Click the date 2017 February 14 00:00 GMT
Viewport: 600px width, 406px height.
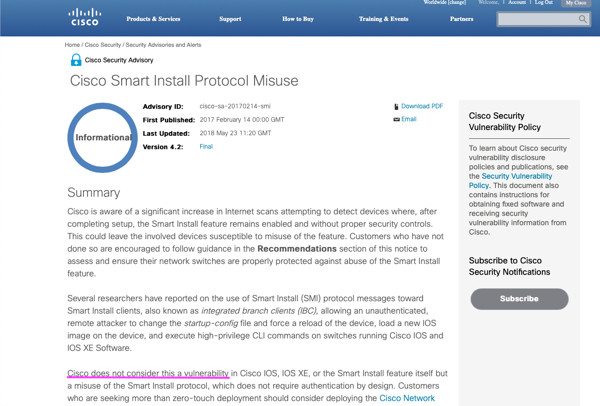(242, 120)
